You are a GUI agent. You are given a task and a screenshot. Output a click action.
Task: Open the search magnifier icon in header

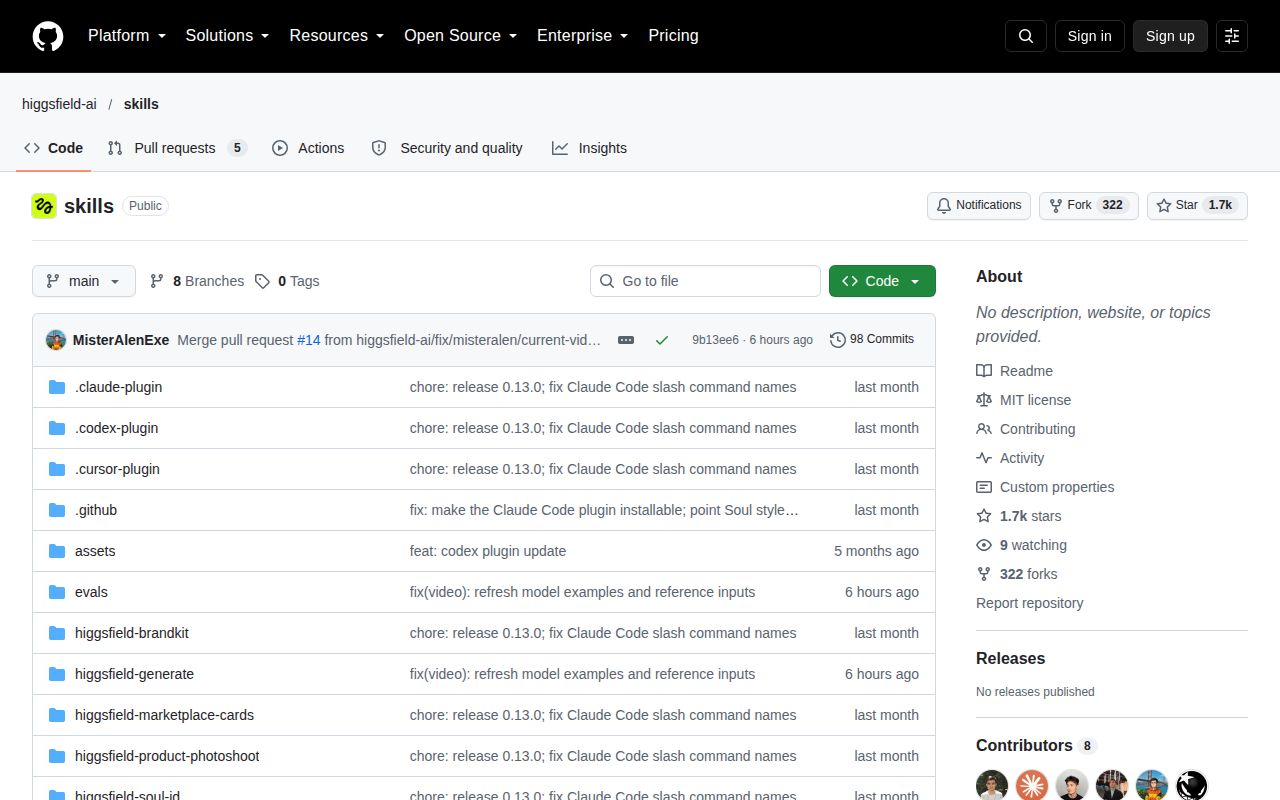point(1026,36)
